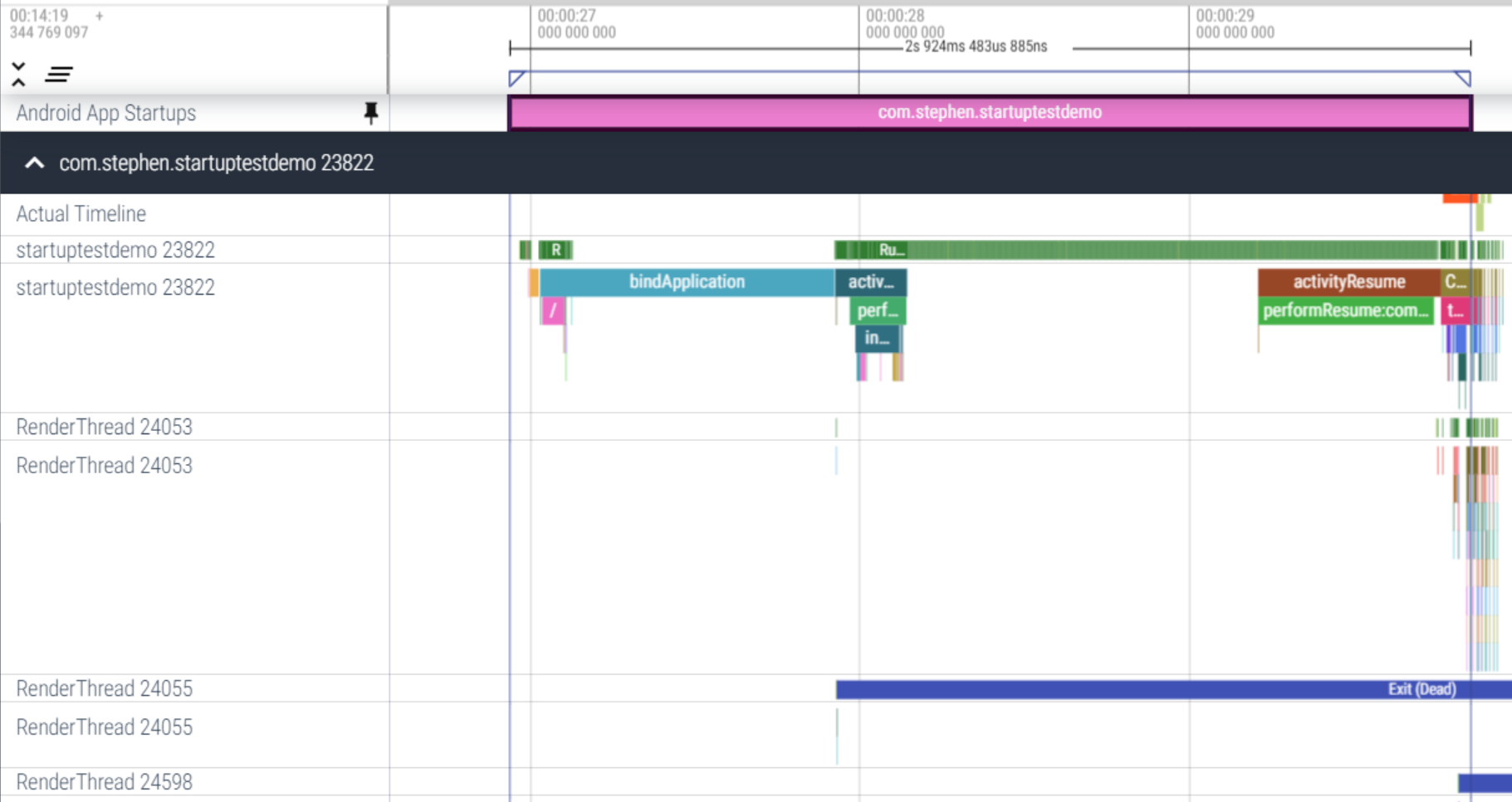Open the track filter lines icon

coord(58,75)
